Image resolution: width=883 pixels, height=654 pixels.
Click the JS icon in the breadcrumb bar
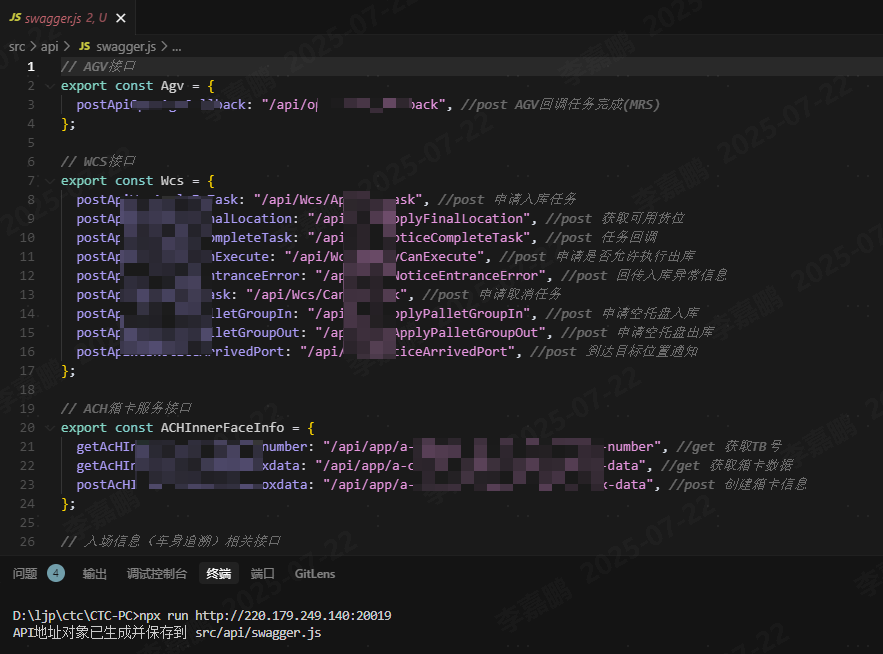pos(84,46)
